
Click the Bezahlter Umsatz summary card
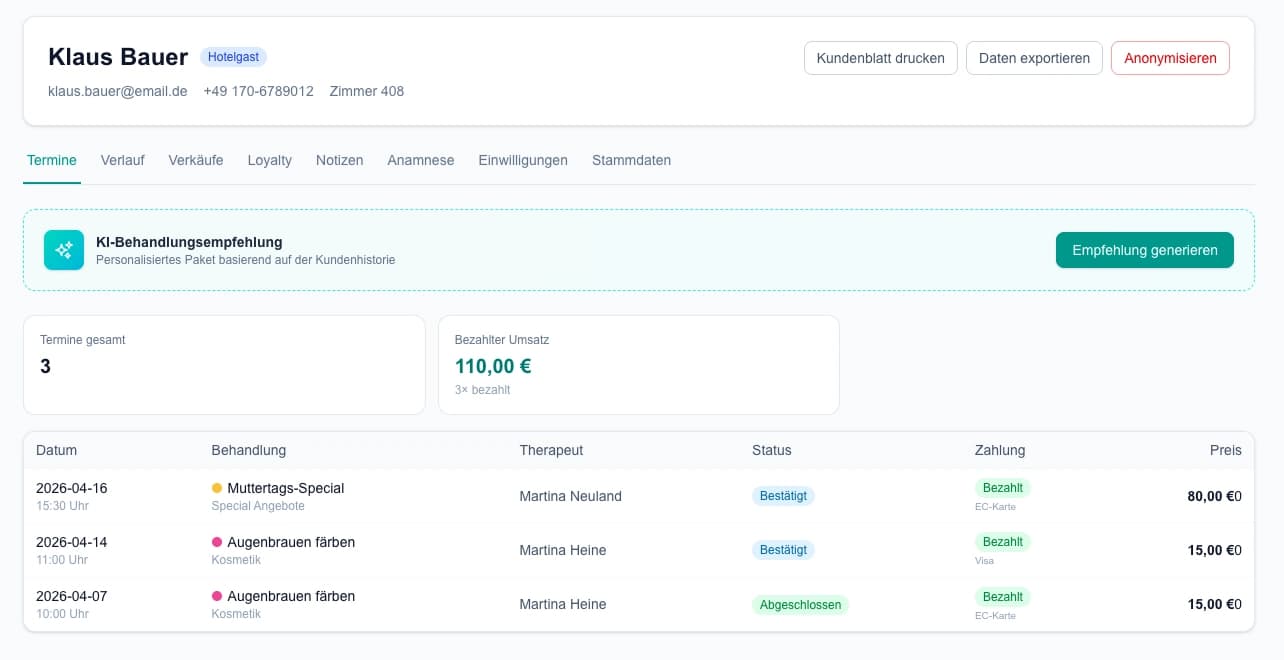[x=638, y=365]
